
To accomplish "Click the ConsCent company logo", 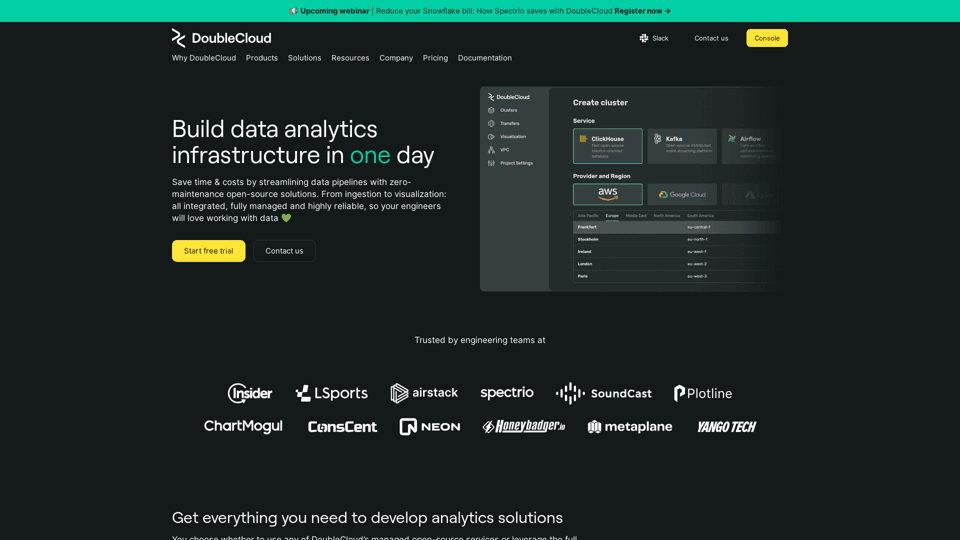I will click(x=342, y=427).
